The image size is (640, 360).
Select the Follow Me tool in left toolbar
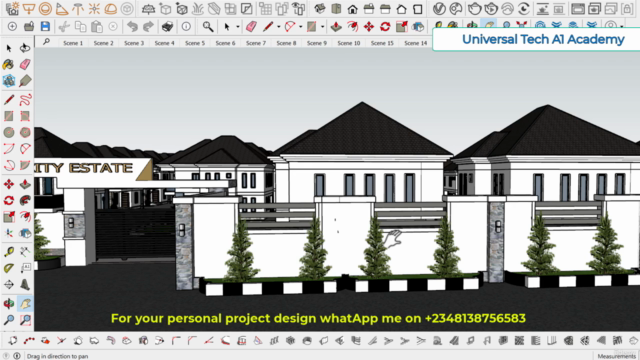point(25,200)
